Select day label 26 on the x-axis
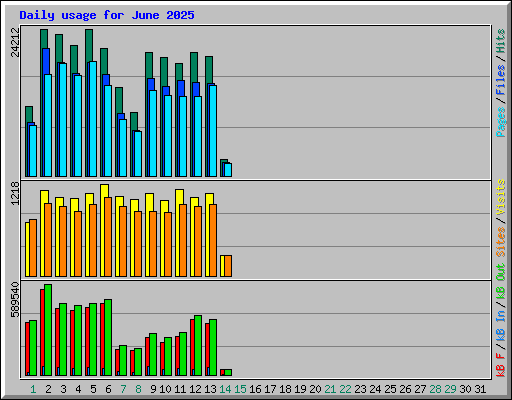The width and height of the screenshot is (512, 400). click(405, 389)
